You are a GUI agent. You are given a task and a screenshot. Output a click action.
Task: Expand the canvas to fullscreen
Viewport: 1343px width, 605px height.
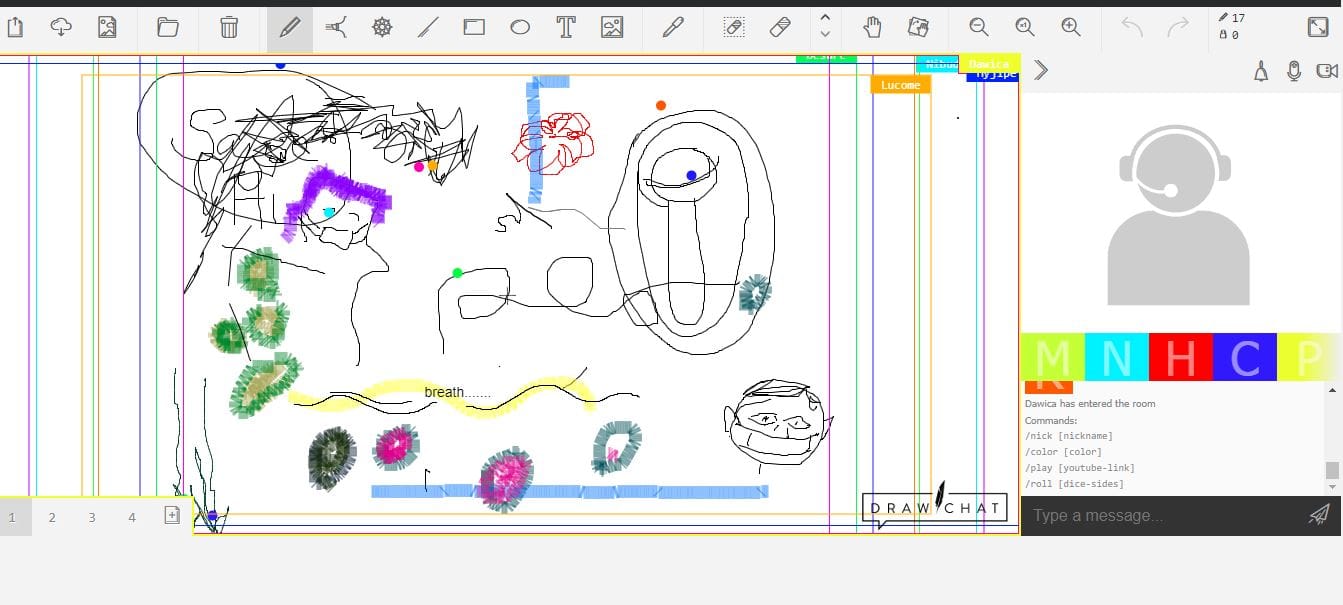(x=1318, y=28)
